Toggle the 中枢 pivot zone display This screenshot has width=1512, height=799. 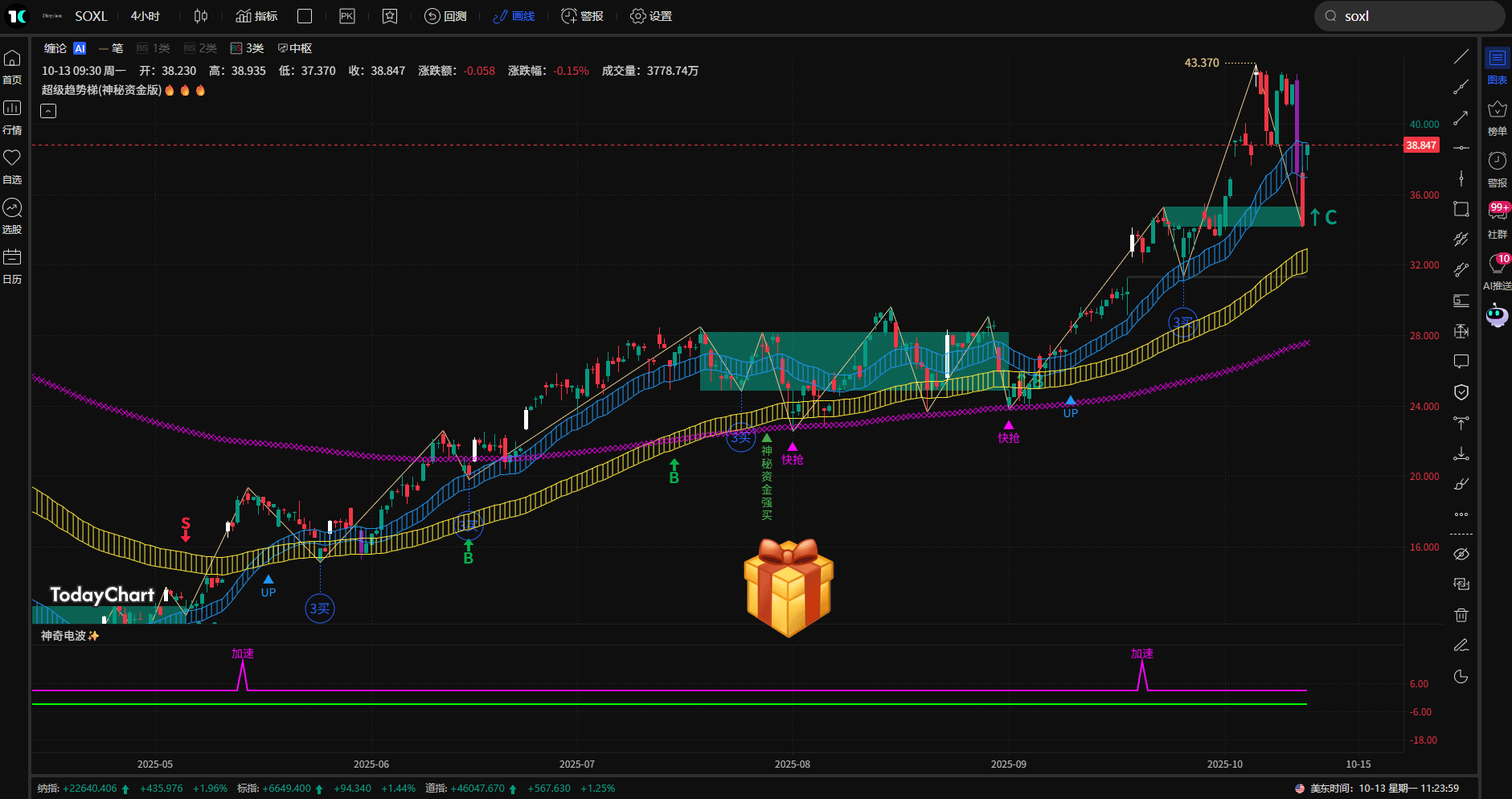coord(296,48)
